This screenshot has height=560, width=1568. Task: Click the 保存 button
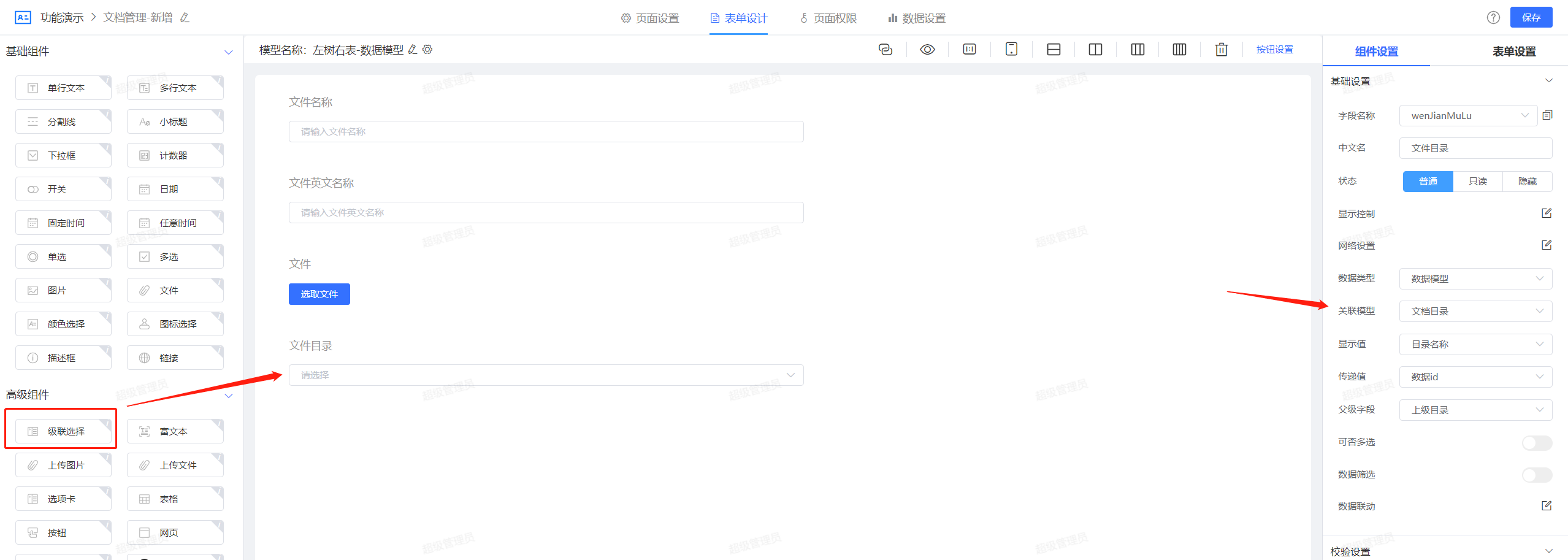point(1531,17)
